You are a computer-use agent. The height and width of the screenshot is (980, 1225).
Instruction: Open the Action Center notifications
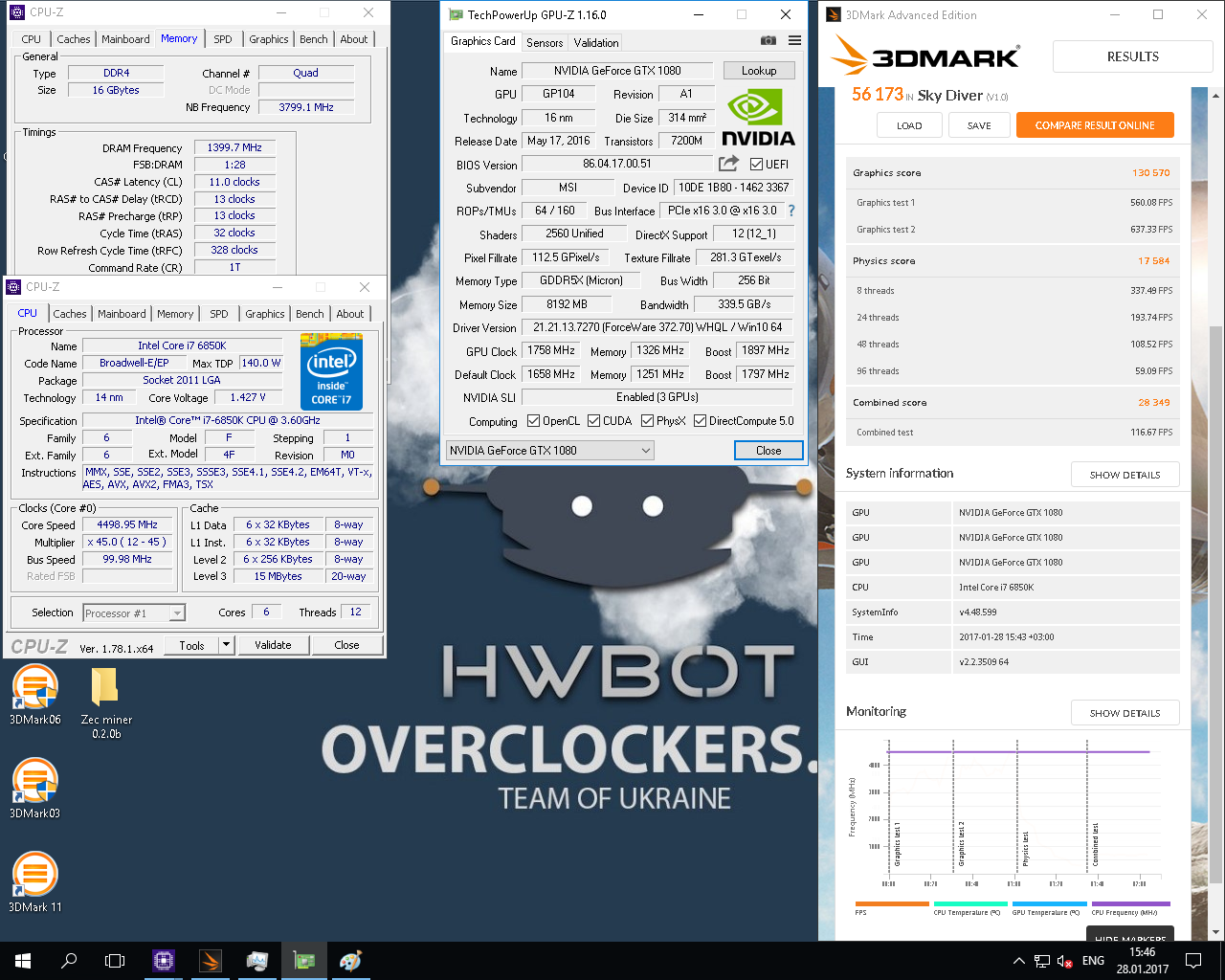[x=1193, y=960]
